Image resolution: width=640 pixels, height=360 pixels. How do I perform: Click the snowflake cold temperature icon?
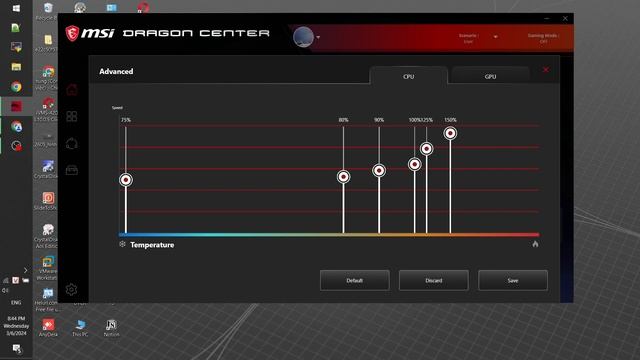coord(122,244)
